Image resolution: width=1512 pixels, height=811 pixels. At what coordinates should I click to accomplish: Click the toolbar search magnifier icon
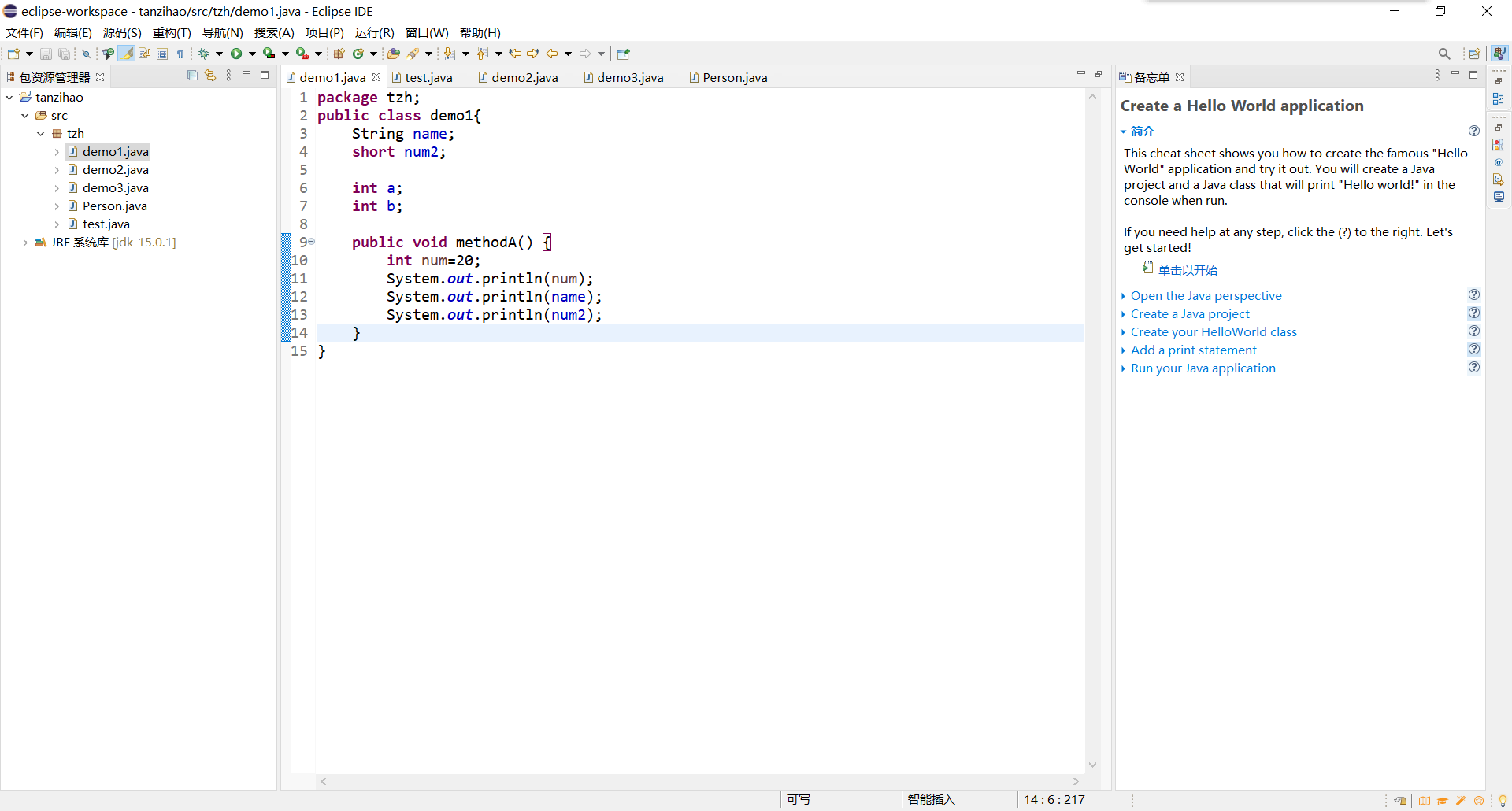tap(1443, 54)
